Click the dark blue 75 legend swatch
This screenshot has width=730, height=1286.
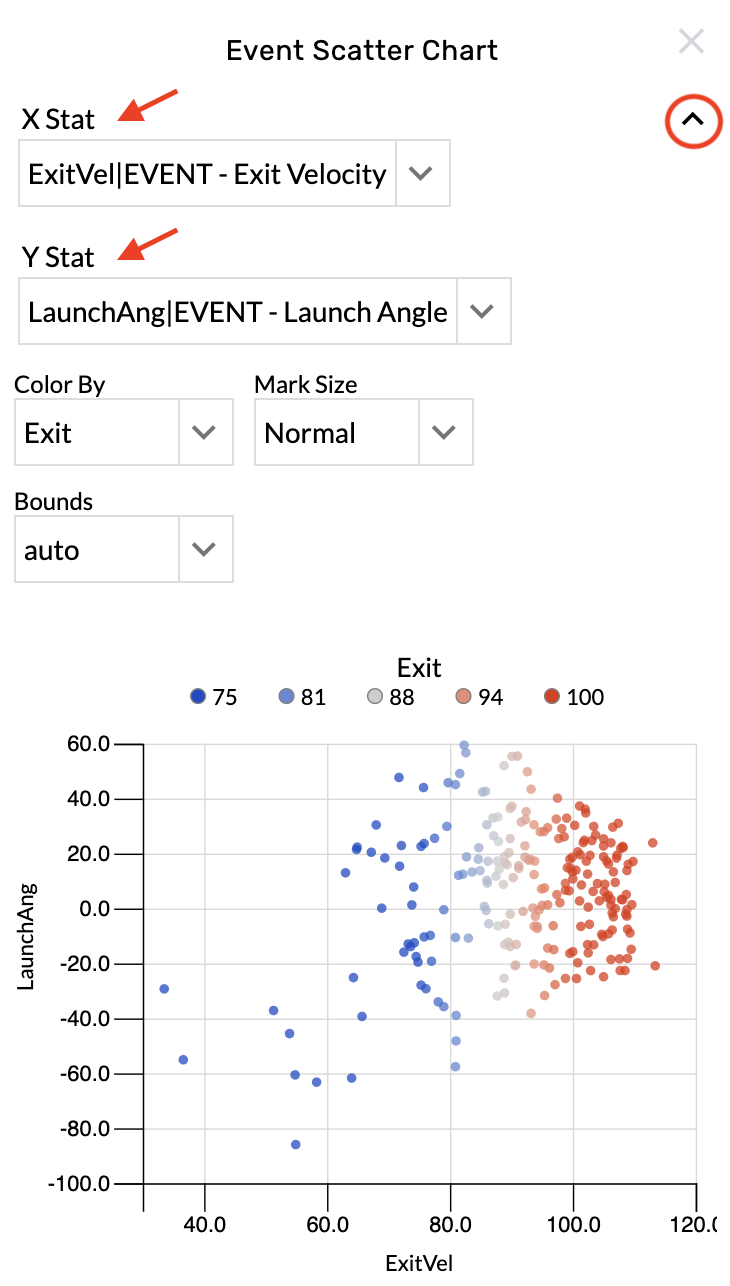(198, 698)
